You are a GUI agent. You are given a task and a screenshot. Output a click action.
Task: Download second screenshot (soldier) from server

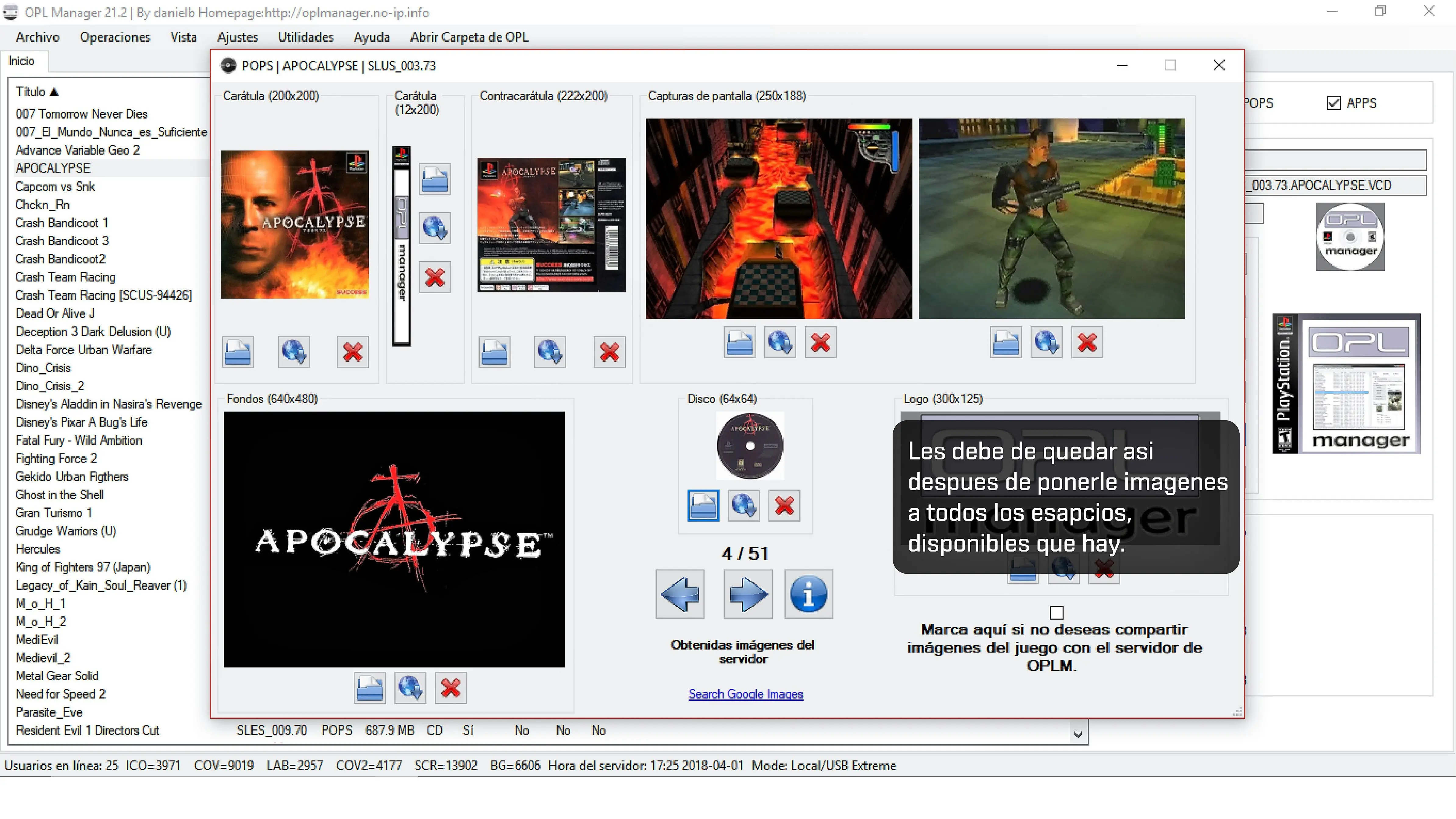[1046, 342]
